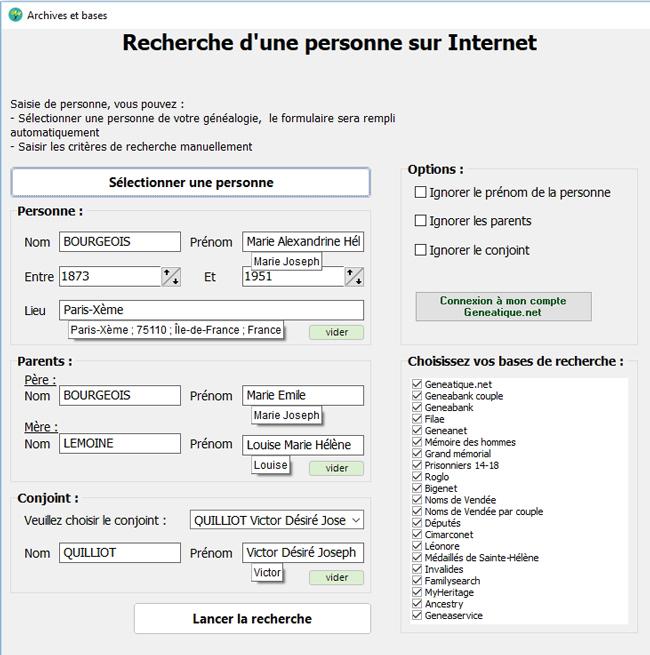This screenshot has width=650, height=655.
Task: Toggle Noms de Vendée par couple
Action: tap(417, 511)
